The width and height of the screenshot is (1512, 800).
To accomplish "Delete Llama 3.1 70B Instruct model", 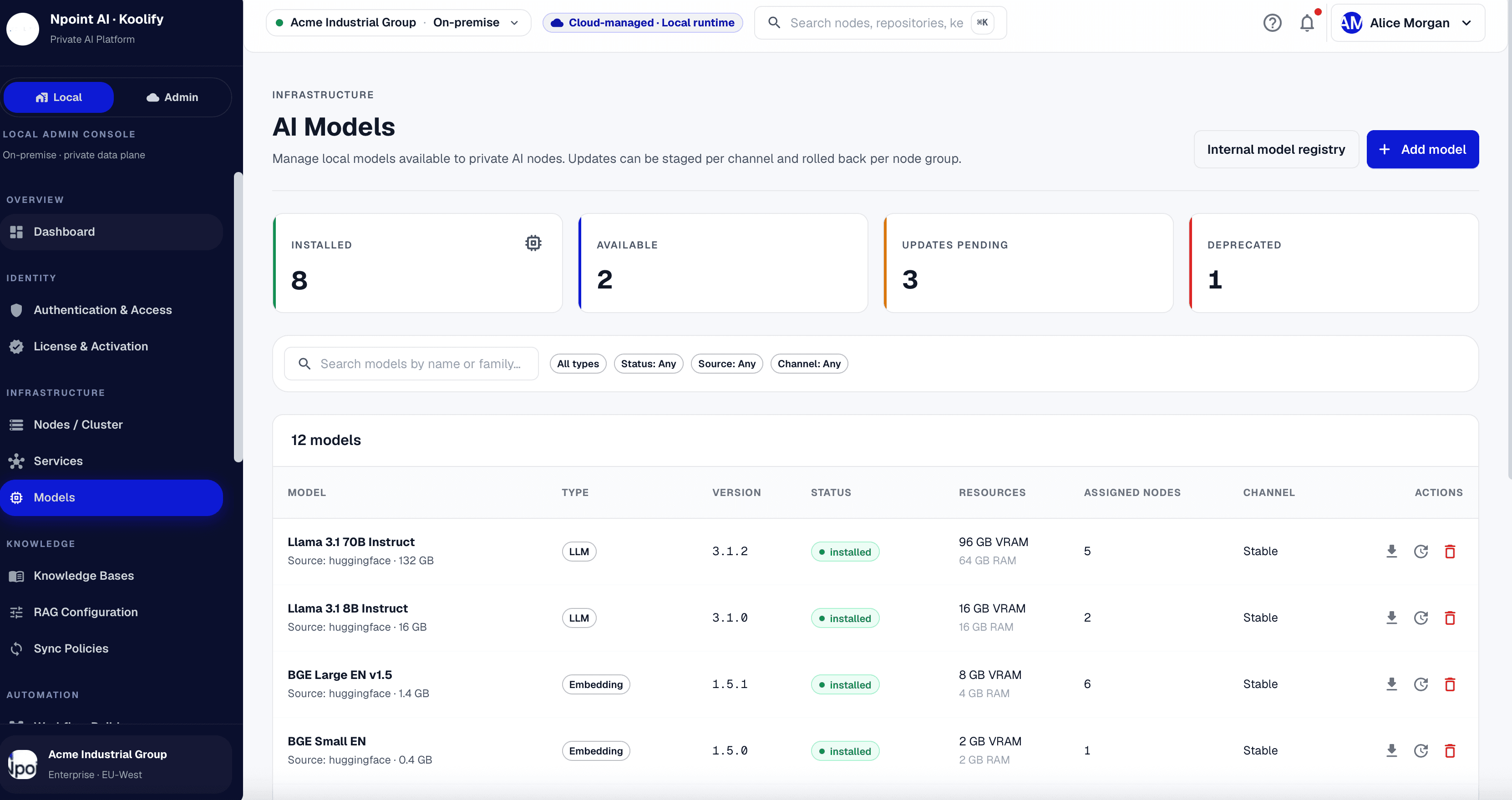I will click(x=1450, y=551).
